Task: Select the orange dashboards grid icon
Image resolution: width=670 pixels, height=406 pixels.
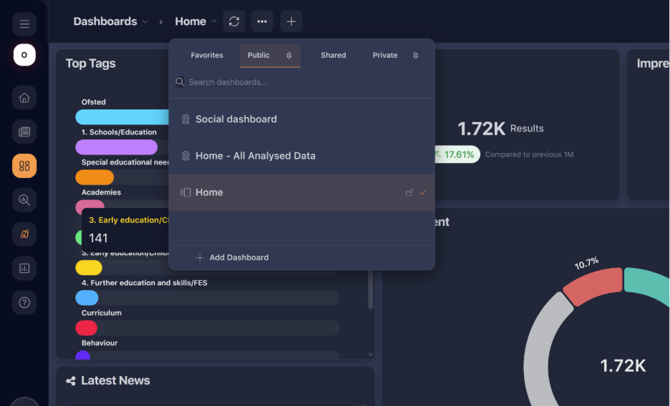Action: click(24, 166)
